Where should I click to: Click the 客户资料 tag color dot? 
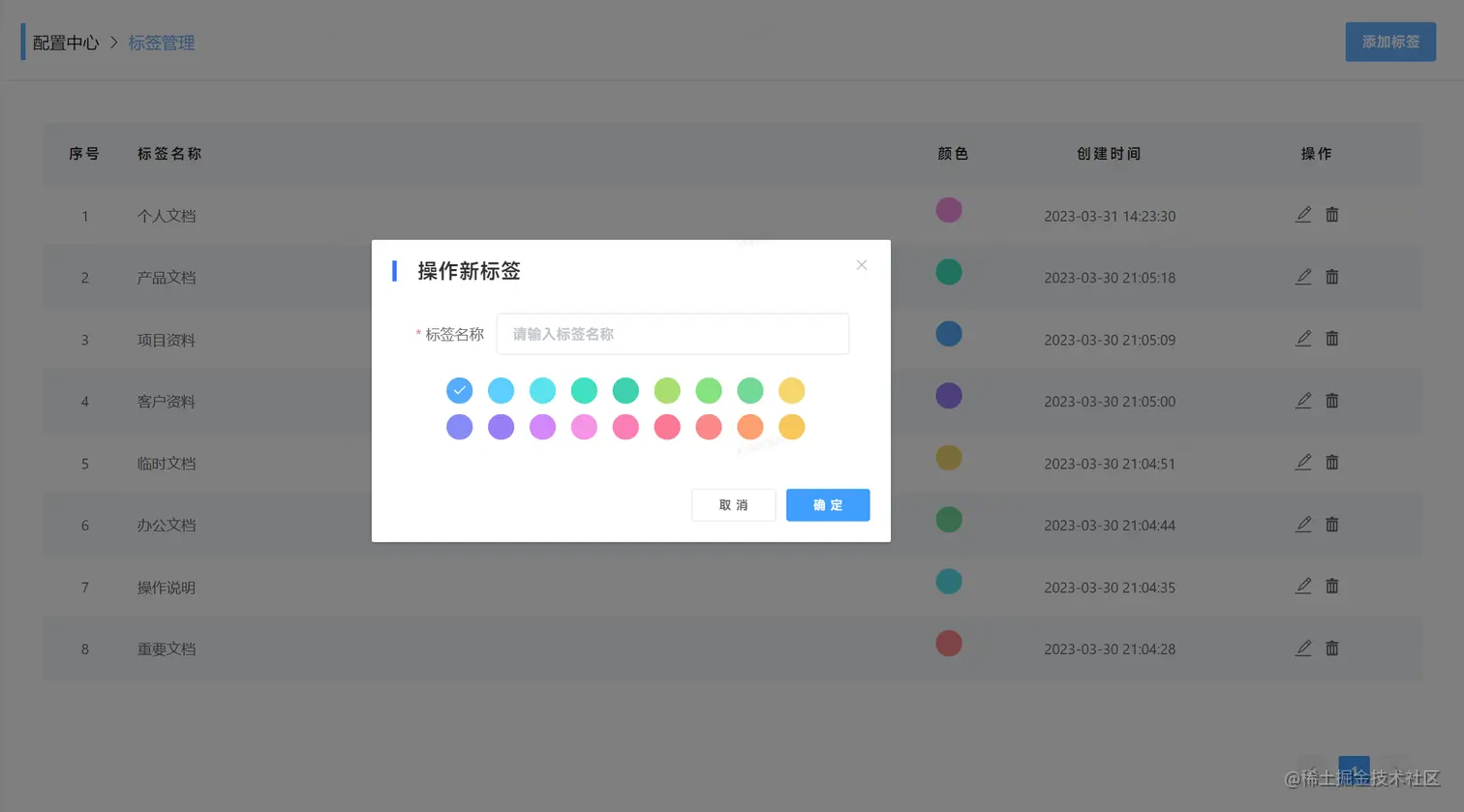click(x=949, y=396)
